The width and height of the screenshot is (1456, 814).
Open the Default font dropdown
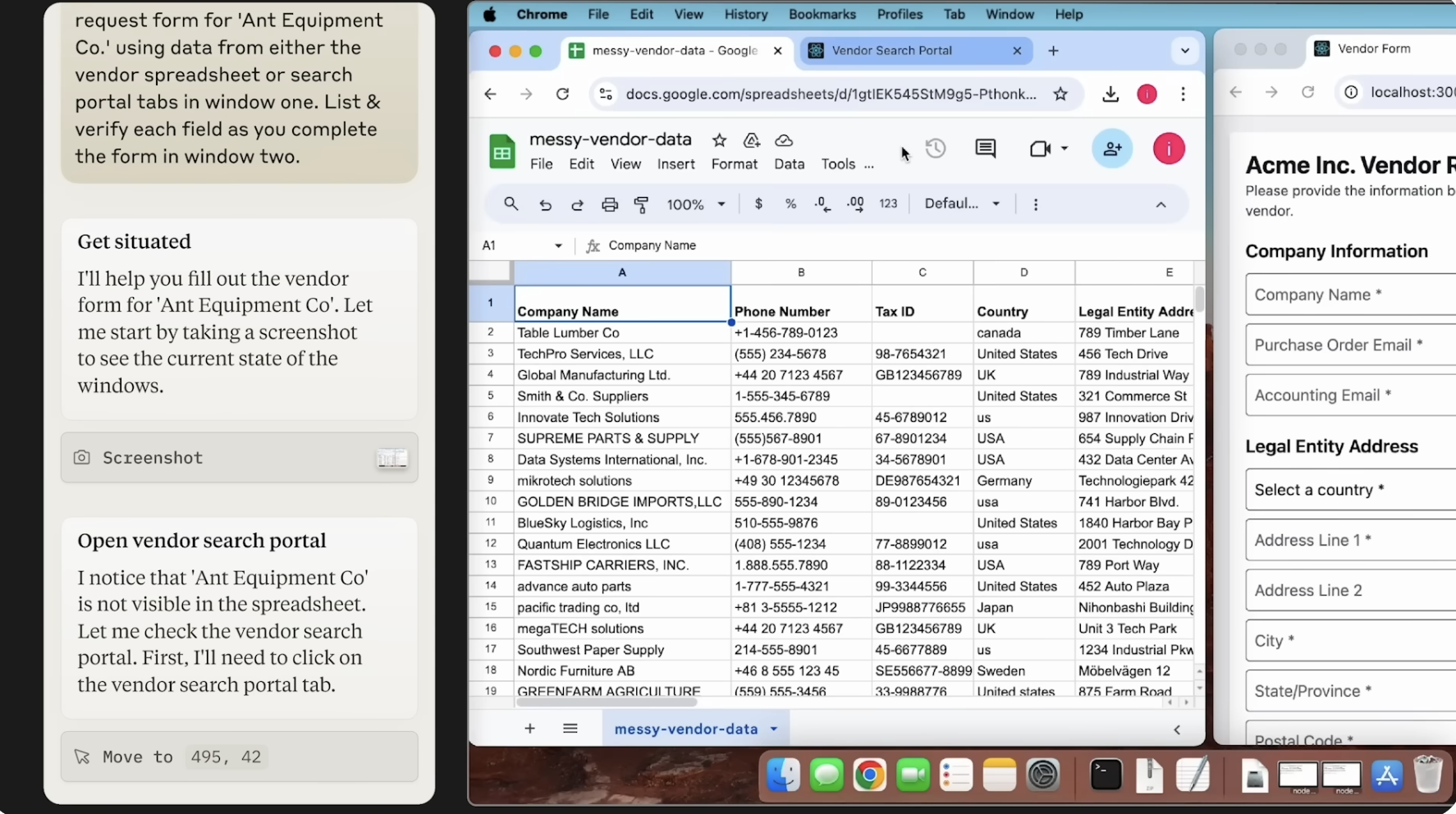pyautogui.click(x=962, y=203)
